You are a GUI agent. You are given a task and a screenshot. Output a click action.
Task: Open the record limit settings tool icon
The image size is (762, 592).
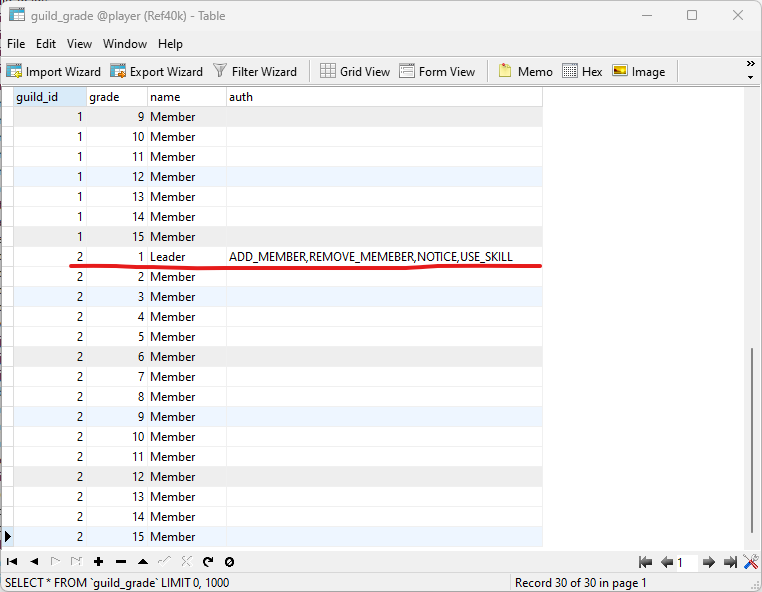(751, 562)
